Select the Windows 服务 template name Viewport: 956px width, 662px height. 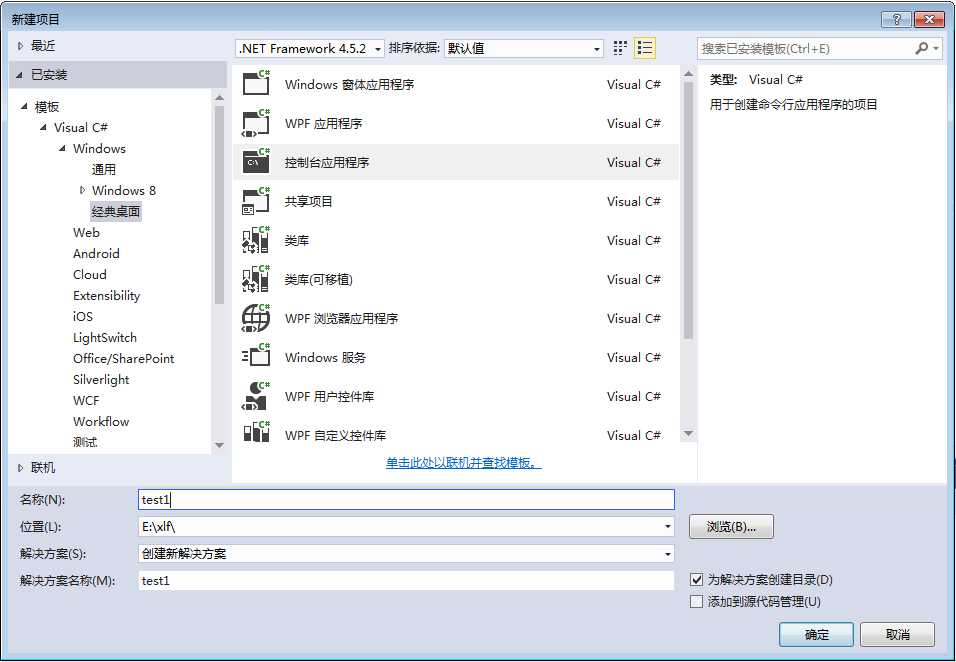pos(325,357)
